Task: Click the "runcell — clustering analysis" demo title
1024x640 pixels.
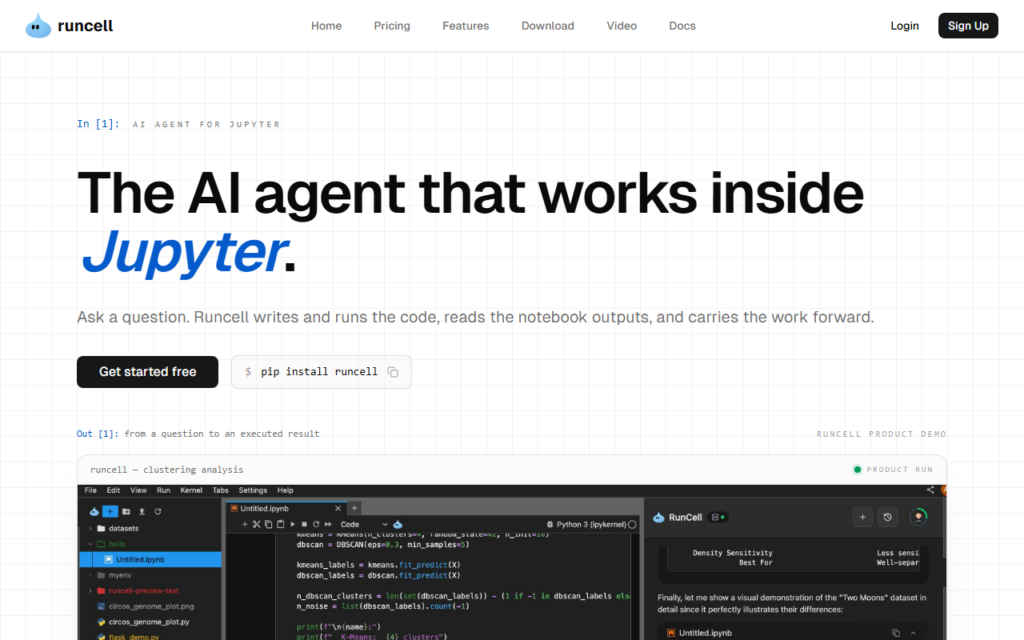Action: point(167,470)
